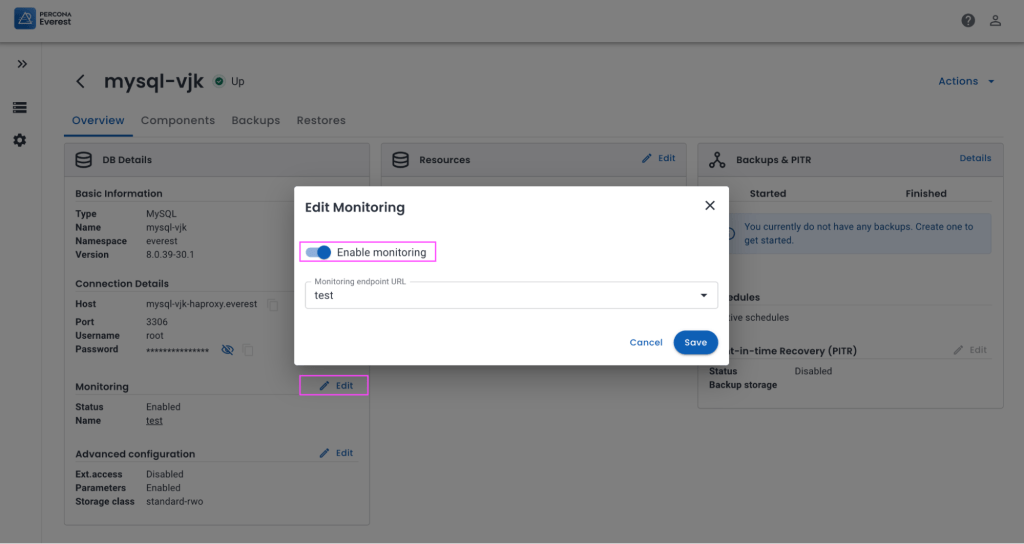Save the monitoring settings
This screenshot has height=544, width=1024.
(696, 342)
